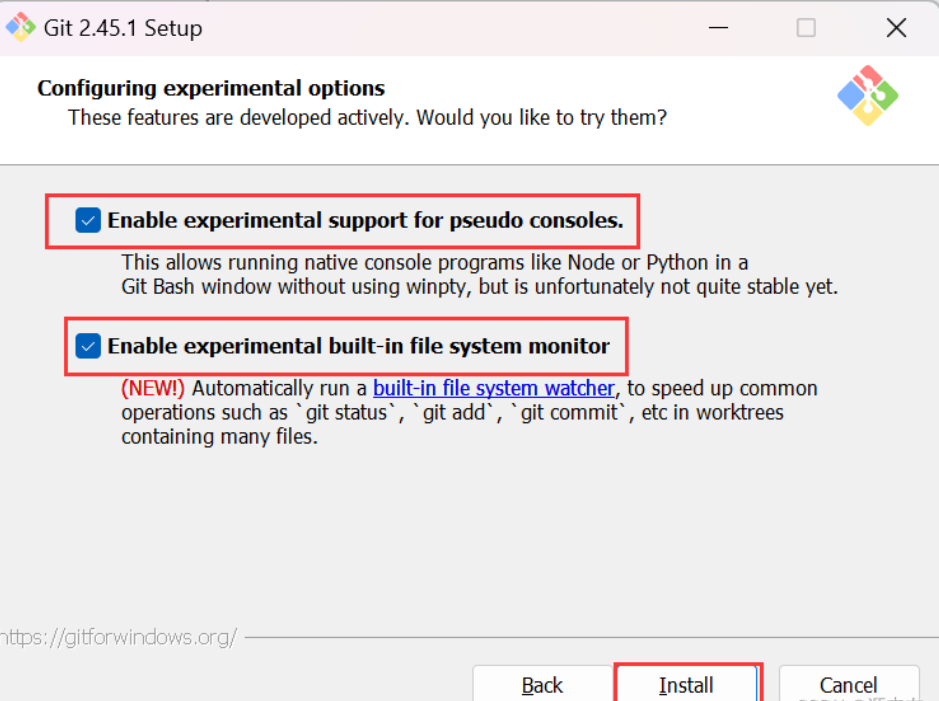Screen dimensions: 939x701
Task: Click the 'containing many files.' text line
Action: pos(219,437)
